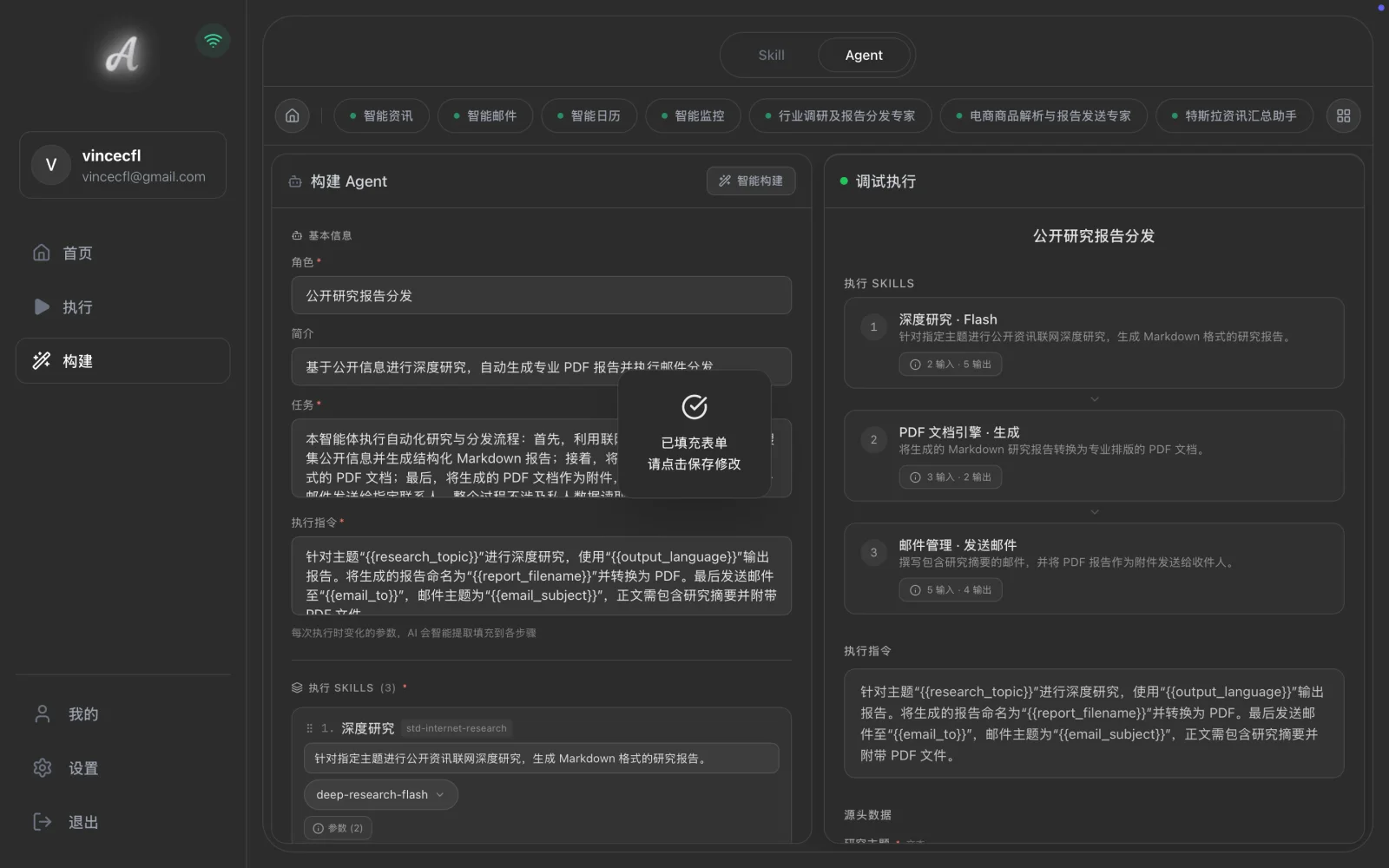Open the grid view icon after agent chips
Viewport: 1389px width, 868px height.
(1343, 115)
